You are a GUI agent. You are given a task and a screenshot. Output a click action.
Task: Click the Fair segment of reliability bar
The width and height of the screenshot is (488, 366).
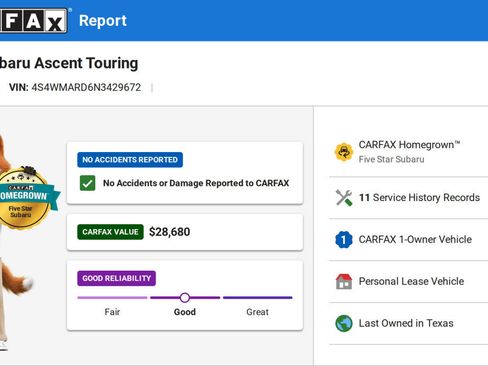(x=112, y=298)
